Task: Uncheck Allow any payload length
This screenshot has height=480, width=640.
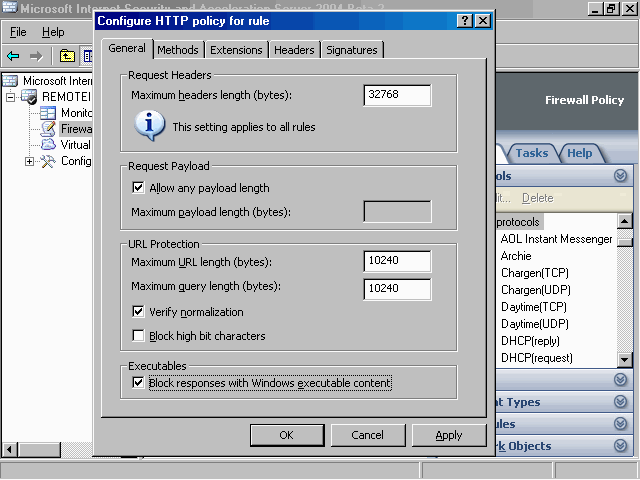Action: (x=138, y=187)
